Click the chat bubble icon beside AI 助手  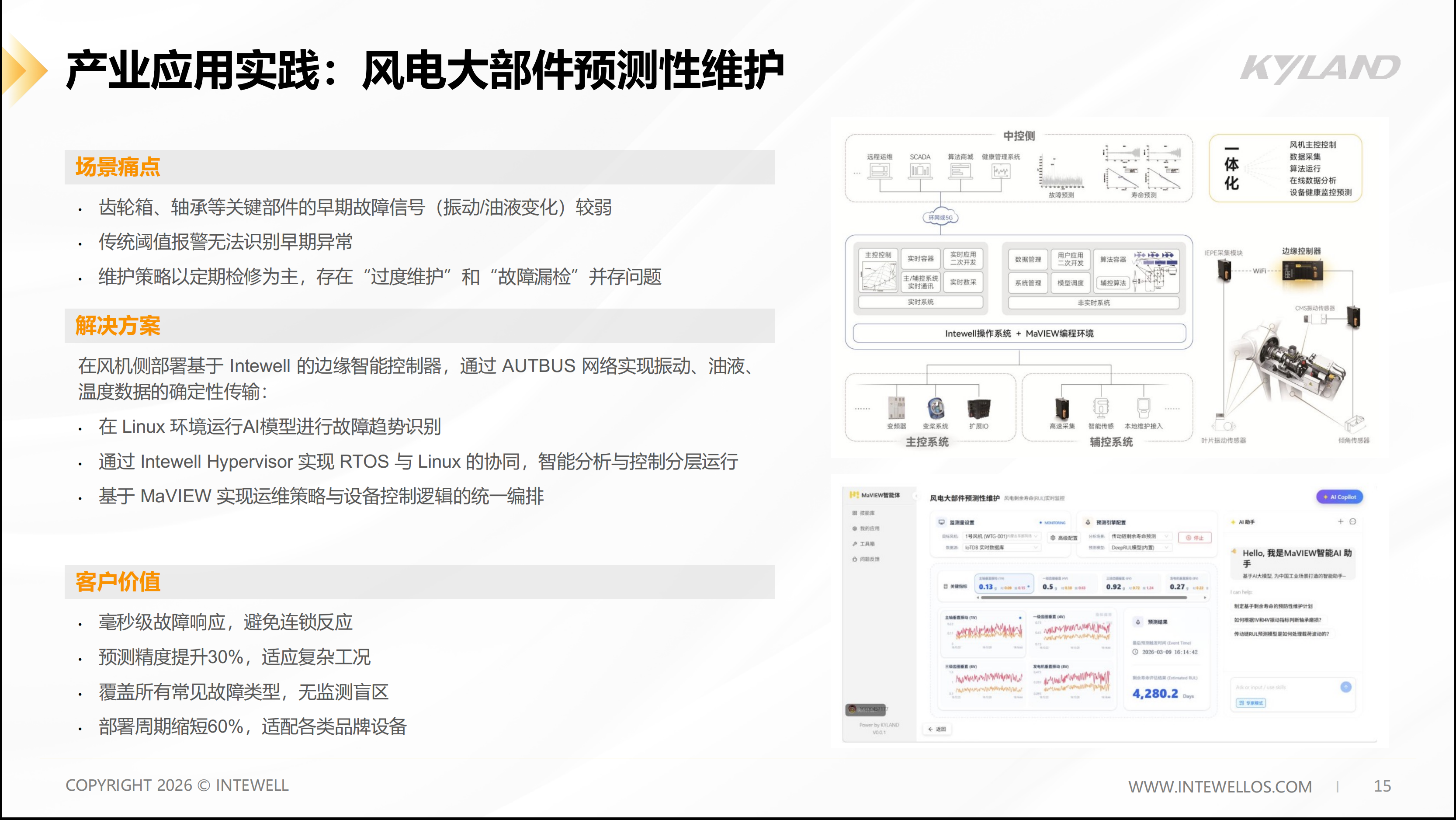(x=1352, y=521)
